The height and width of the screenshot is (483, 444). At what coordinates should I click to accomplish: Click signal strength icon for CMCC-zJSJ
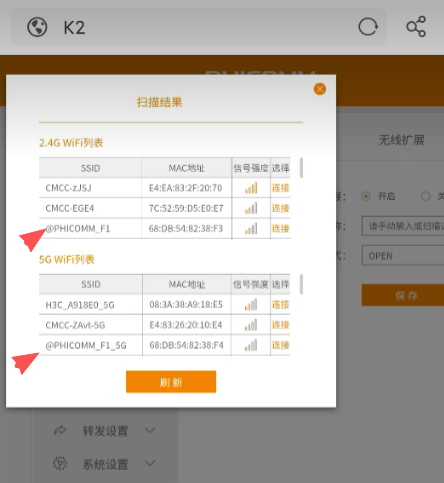pos(251,188)
